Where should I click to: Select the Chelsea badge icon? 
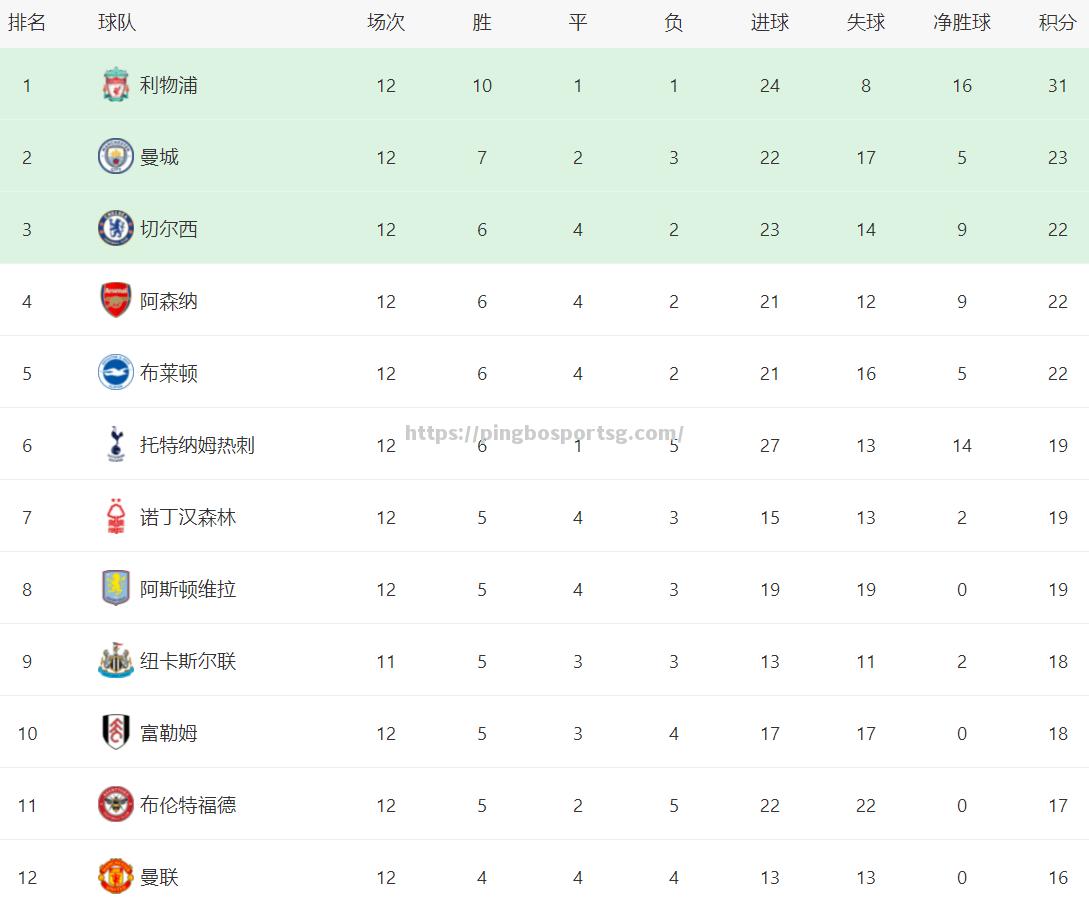pos(115,229)
